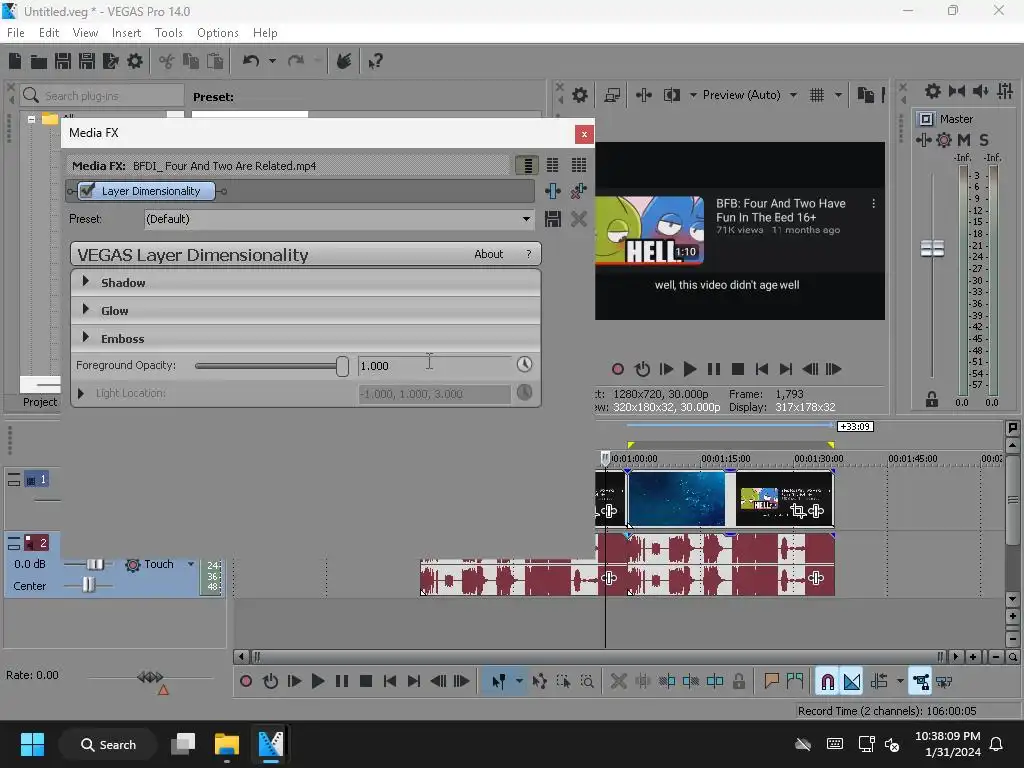Open the Insert menu
The width and height of the screenshot is (1024, 768).
tap(126, 33)
